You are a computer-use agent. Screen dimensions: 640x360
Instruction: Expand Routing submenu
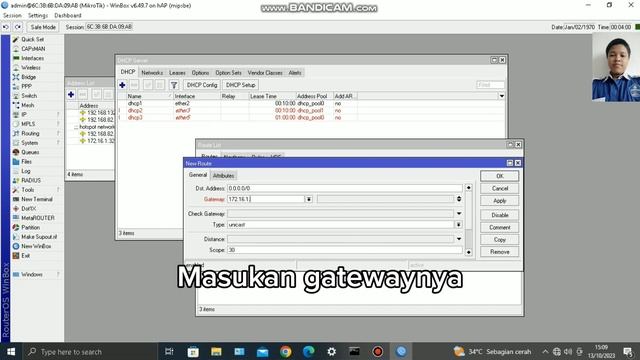click(x=37, y=133)
